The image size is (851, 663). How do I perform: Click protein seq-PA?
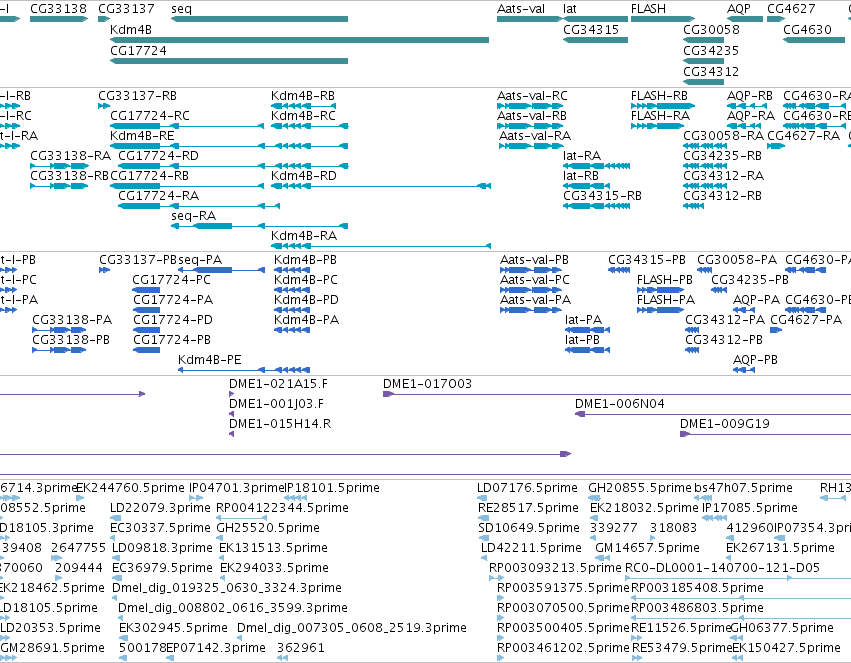coord(200,260)
